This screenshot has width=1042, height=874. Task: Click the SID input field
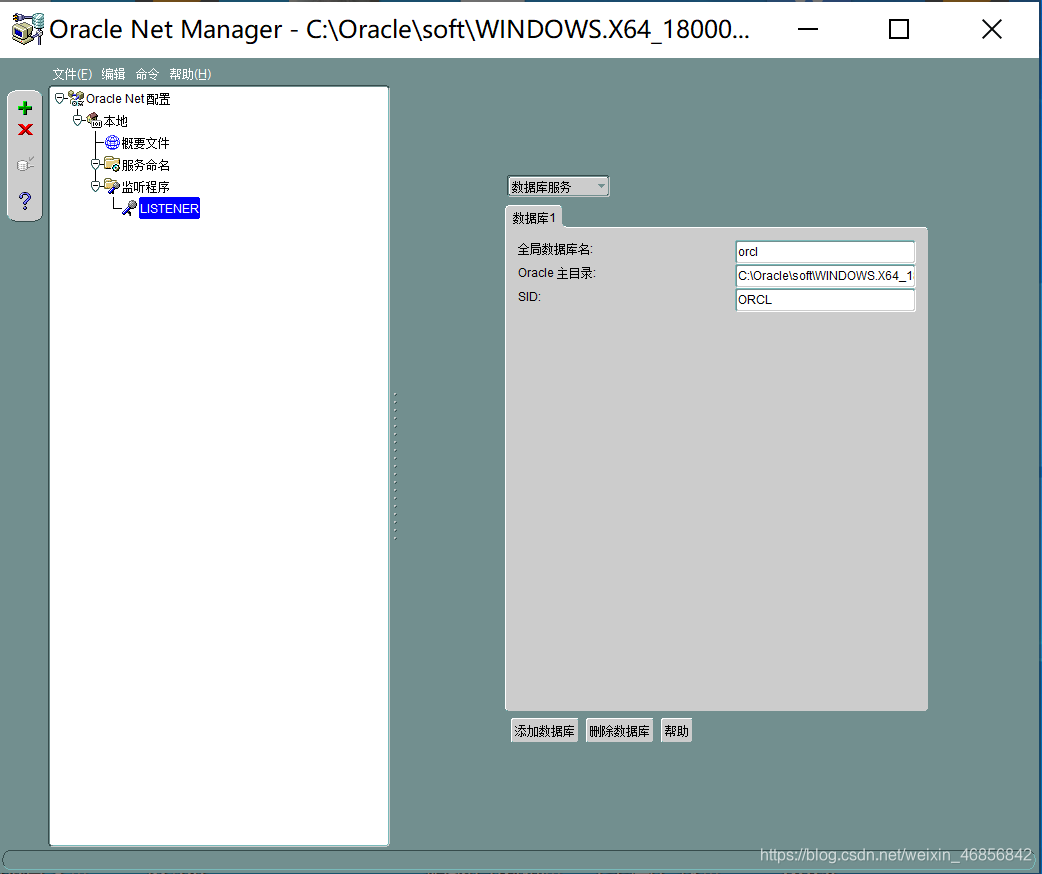825,300
